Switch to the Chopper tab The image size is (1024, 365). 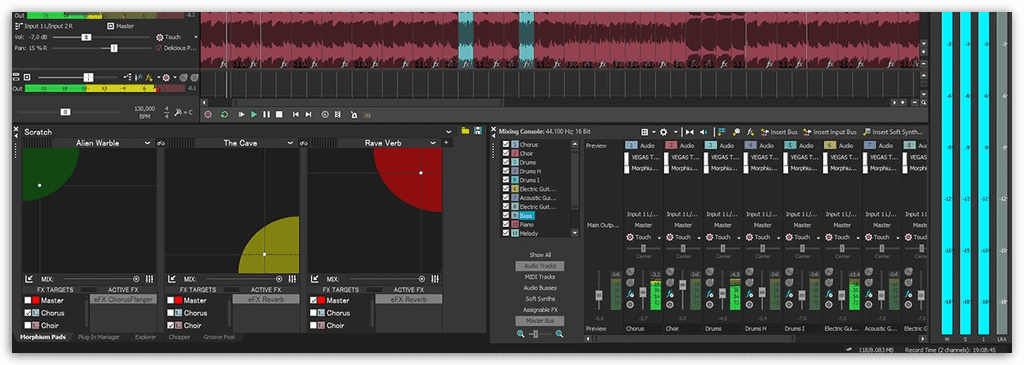179,338
